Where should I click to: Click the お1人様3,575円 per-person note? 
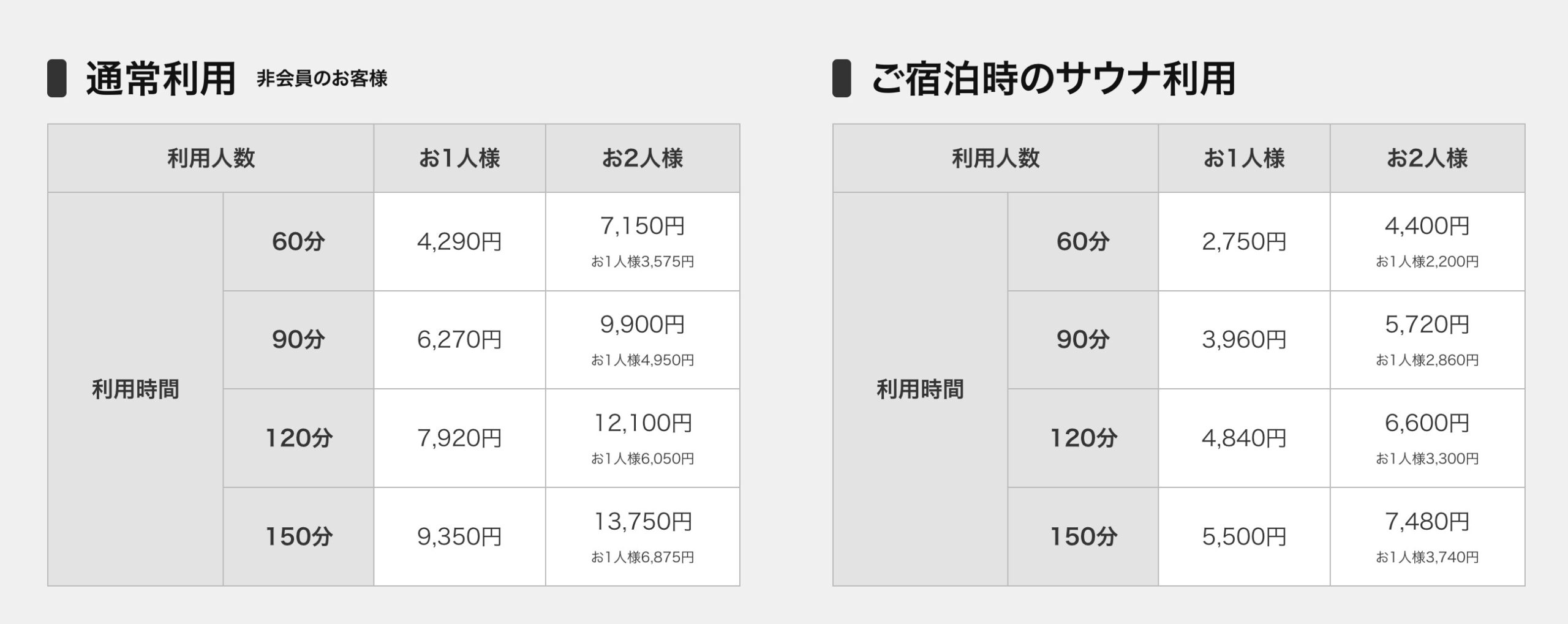pos(643,262)
